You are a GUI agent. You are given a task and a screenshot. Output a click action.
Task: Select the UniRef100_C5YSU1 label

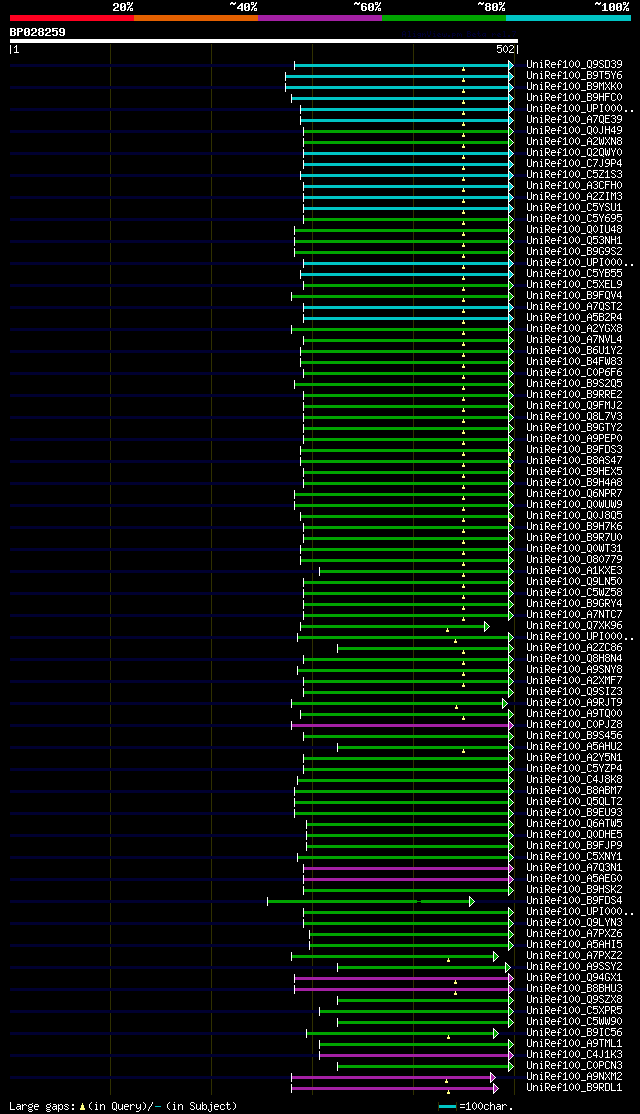[574, 207]
